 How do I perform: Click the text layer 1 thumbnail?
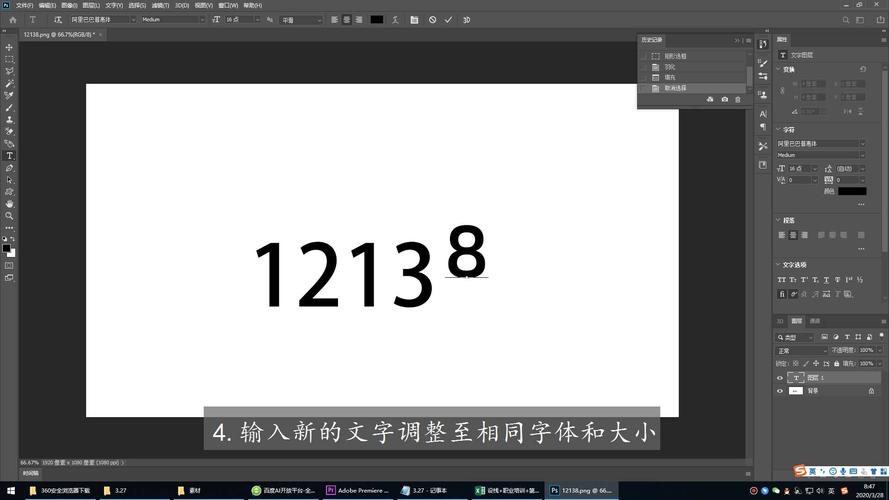pyautogui.click(x=796, y=378)
